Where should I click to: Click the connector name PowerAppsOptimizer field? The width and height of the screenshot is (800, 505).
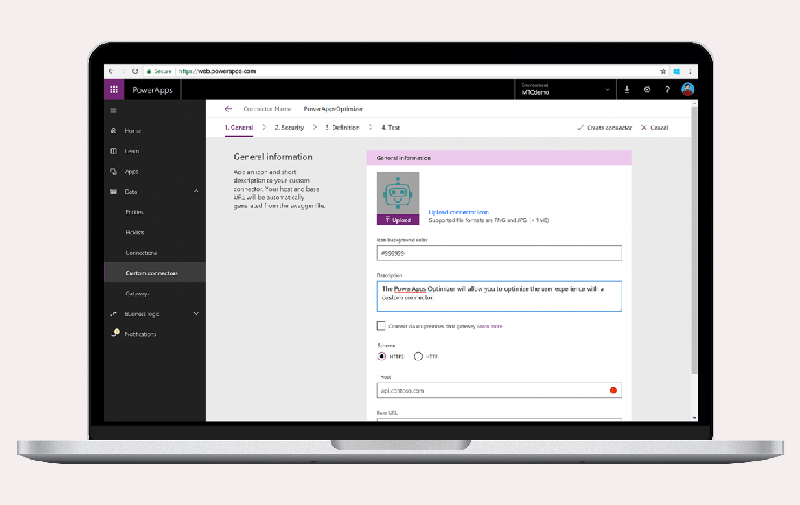pyautogui.click(x=333, y=109)
